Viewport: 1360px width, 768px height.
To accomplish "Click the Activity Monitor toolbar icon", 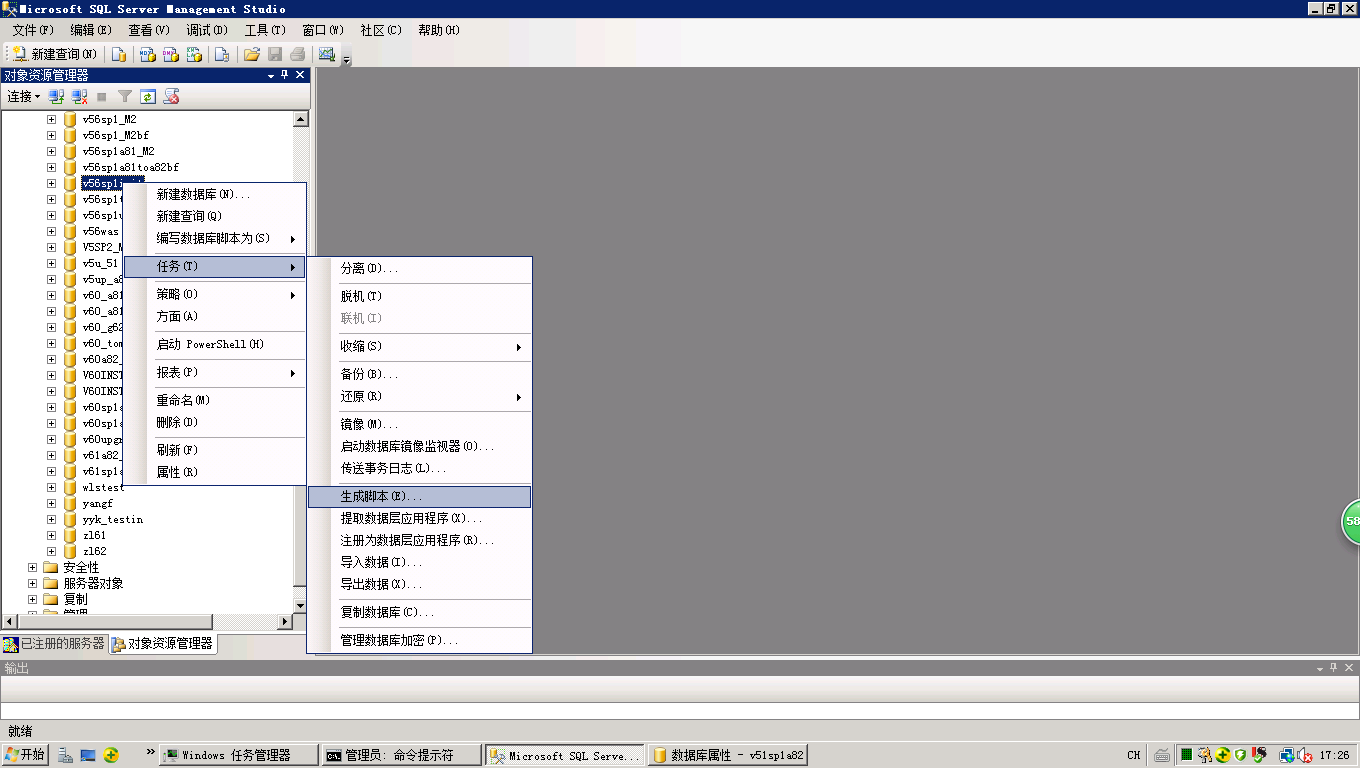I will (x=326, y=54).
